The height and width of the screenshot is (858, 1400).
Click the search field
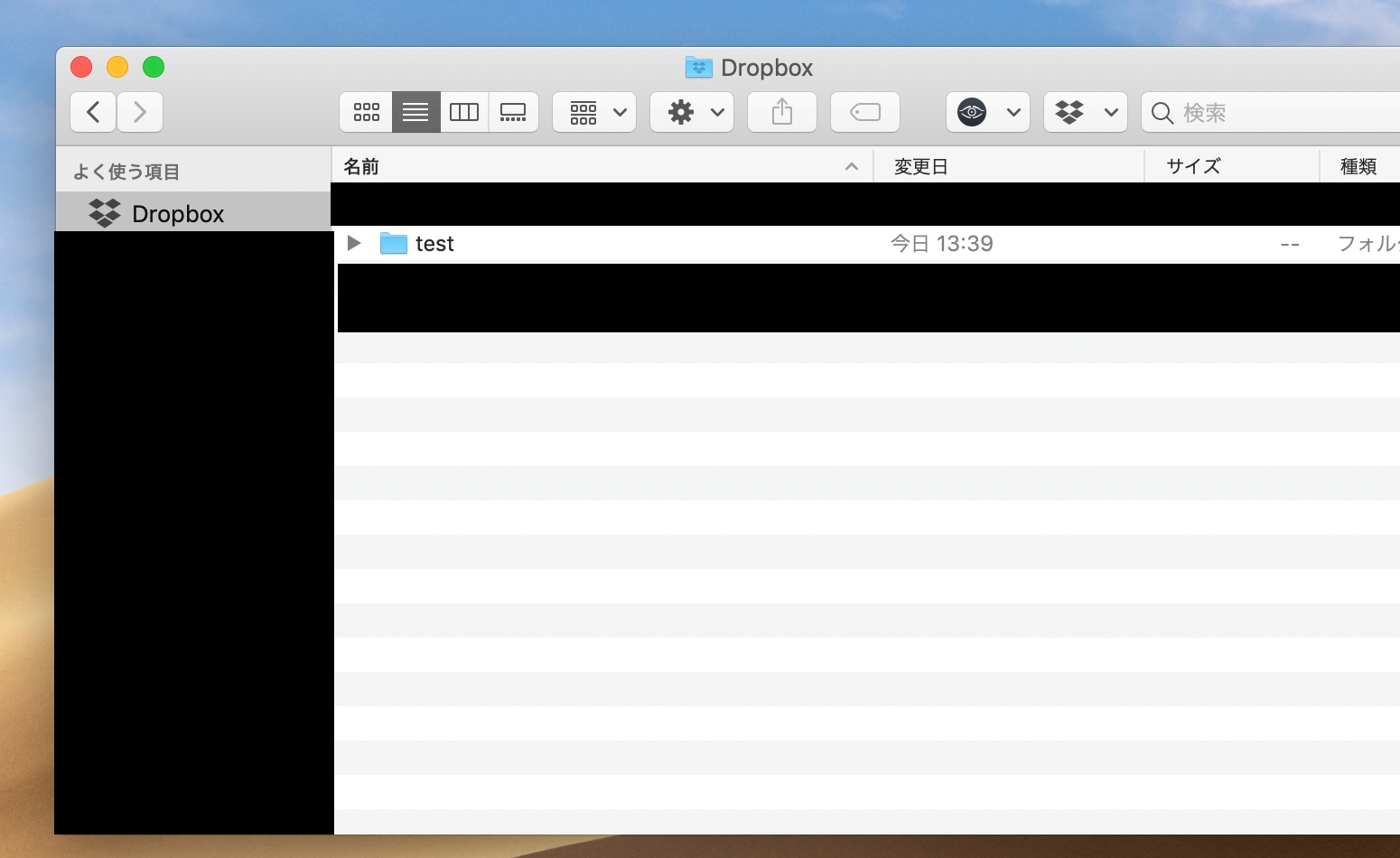click(1271, 113)
